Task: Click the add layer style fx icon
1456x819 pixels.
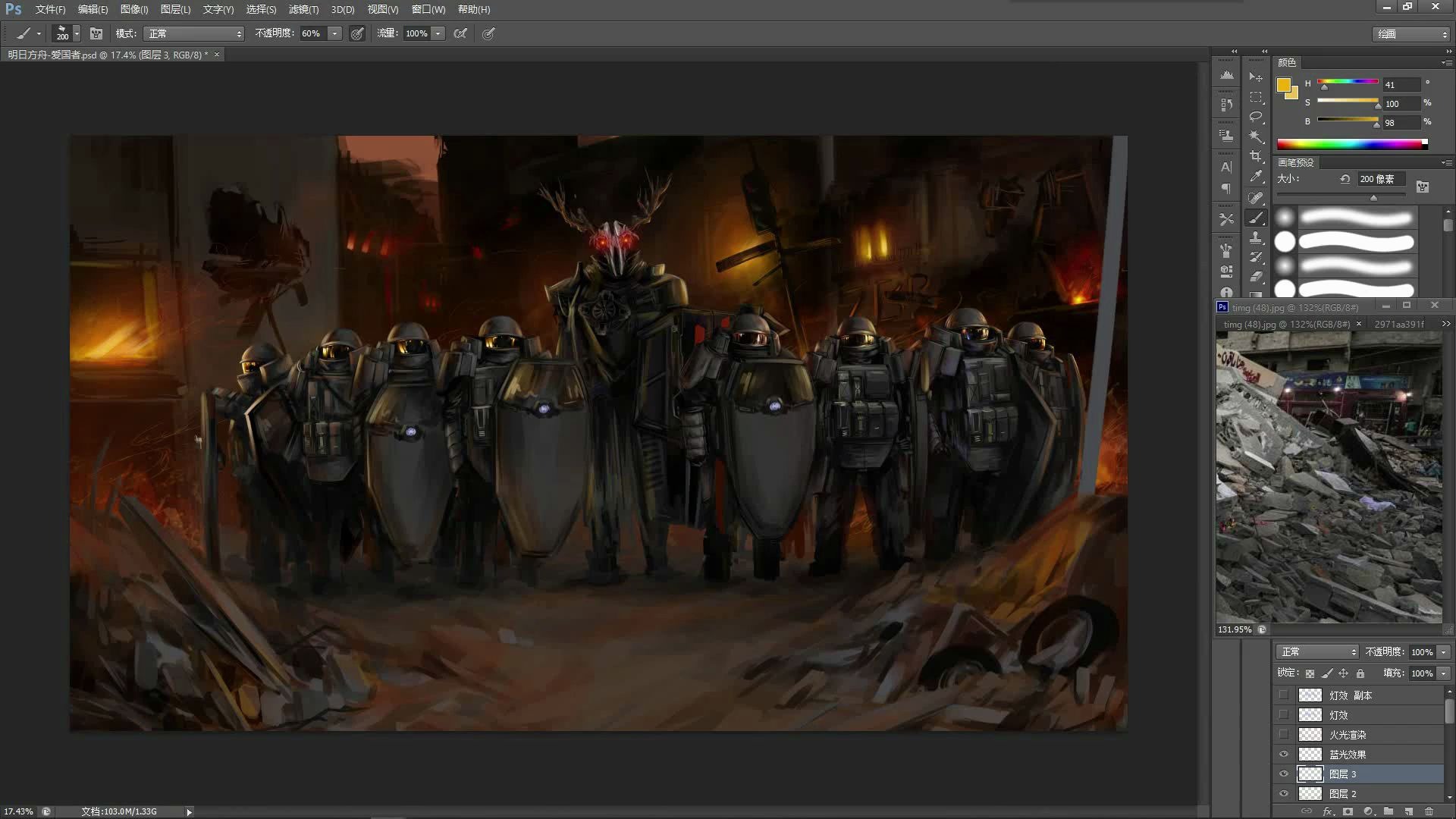Action: [x=1328, y=811]
